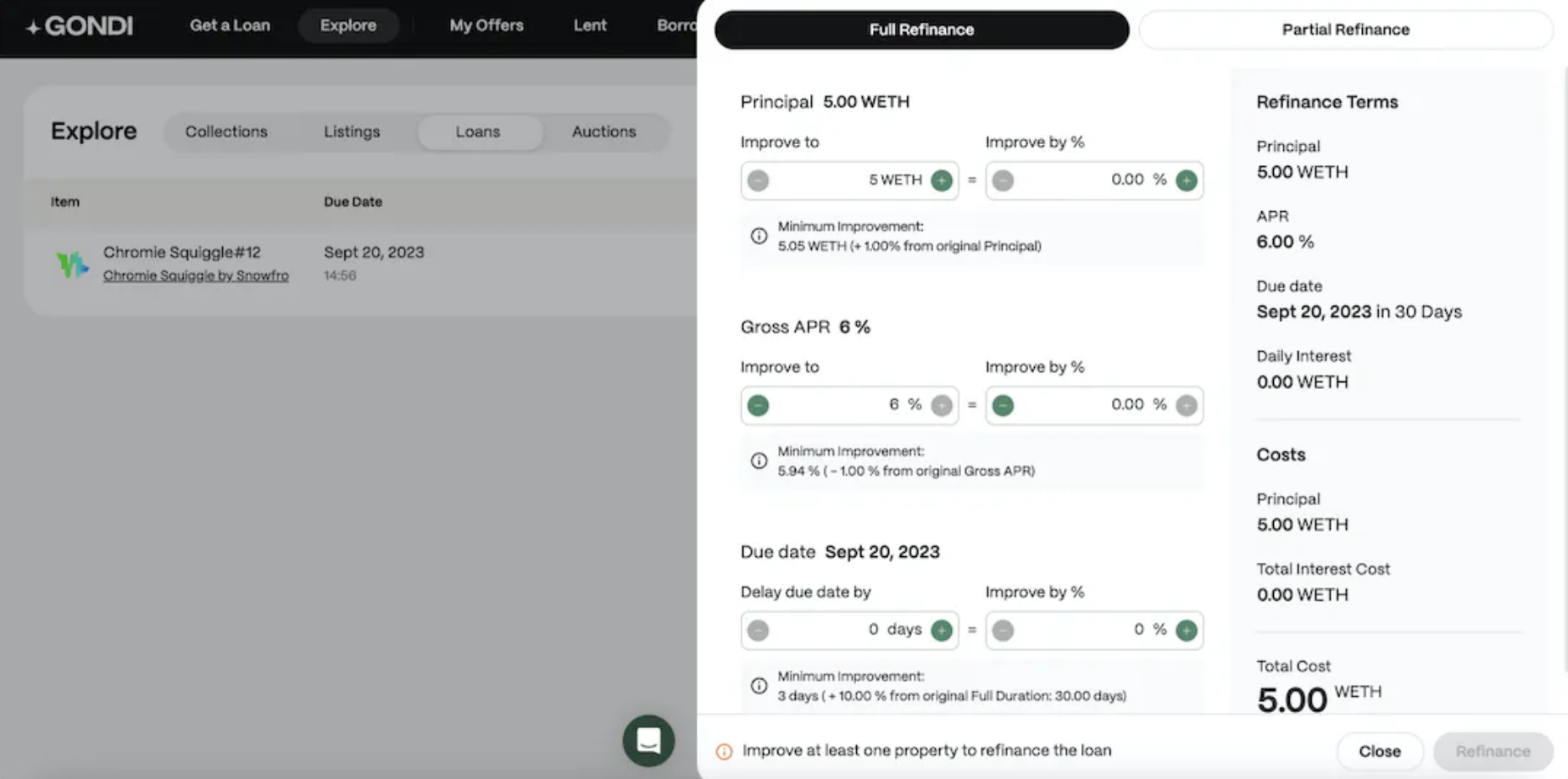Viewport: 1568px width, 779px height.
Task: Switch to Partial Refinance tab
Action: [1345, 30]
